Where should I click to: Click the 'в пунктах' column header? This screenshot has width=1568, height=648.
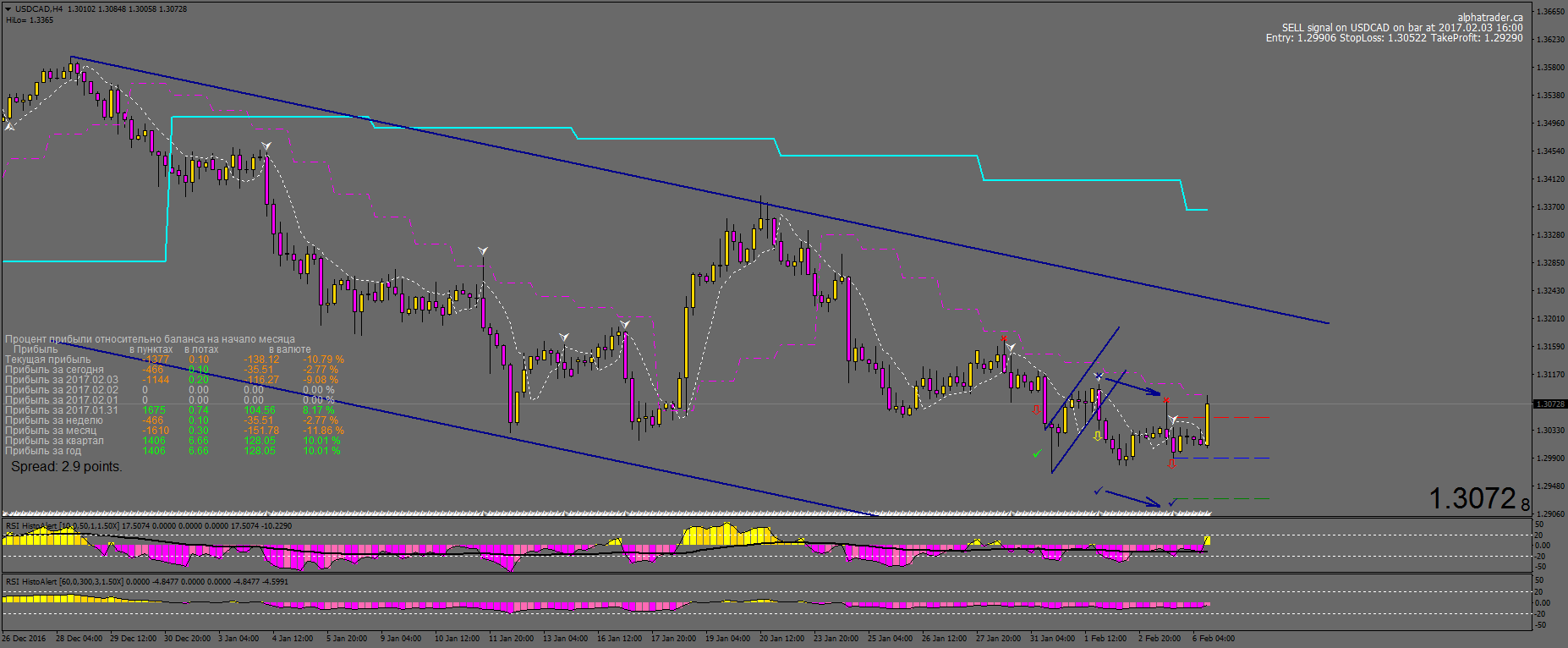[x=151, y=349]
